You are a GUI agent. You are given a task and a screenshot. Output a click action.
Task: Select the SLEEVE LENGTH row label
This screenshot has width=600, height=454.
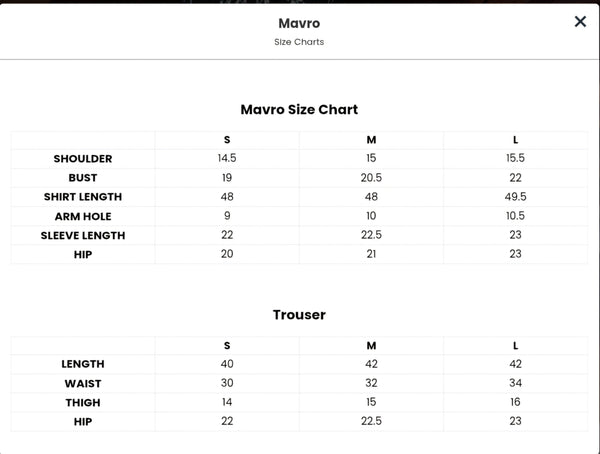(x=83, y=235)
